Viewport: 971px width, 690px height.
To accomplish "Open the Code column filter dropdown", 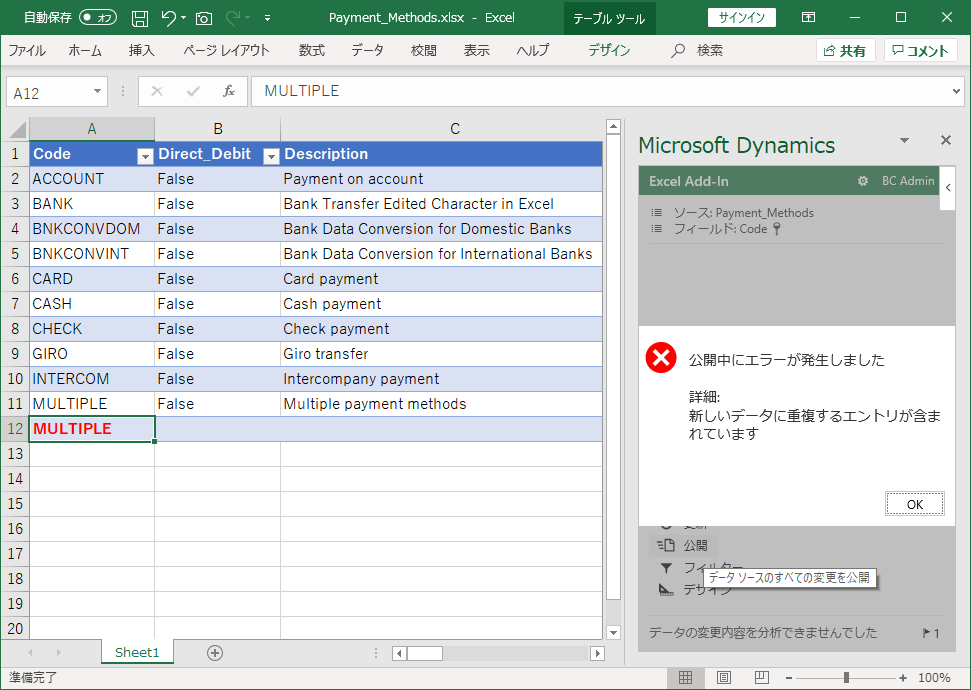I will click(145, 157).
